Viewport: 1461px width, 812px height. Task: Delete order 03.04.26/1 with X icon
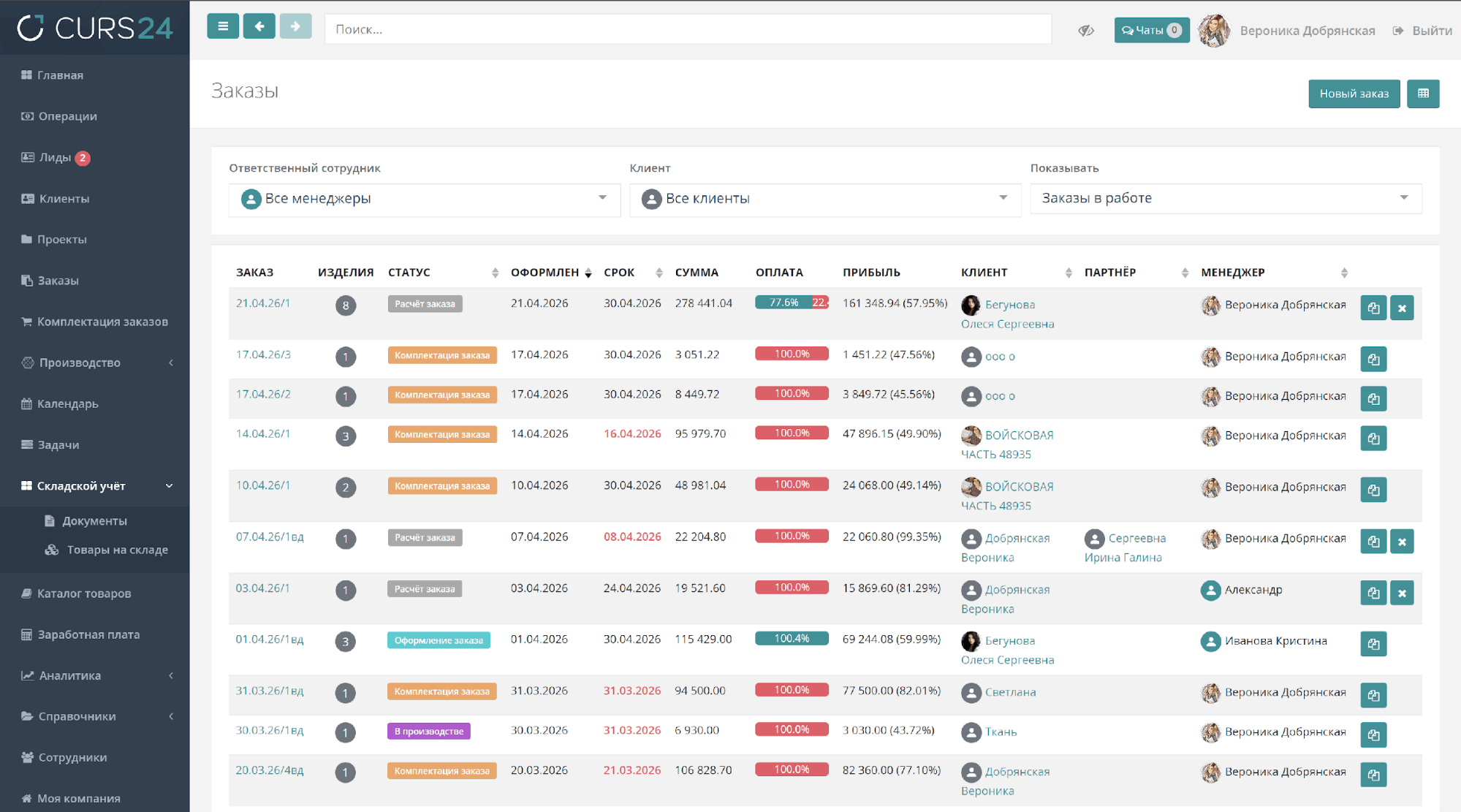tap(1402, 593)
